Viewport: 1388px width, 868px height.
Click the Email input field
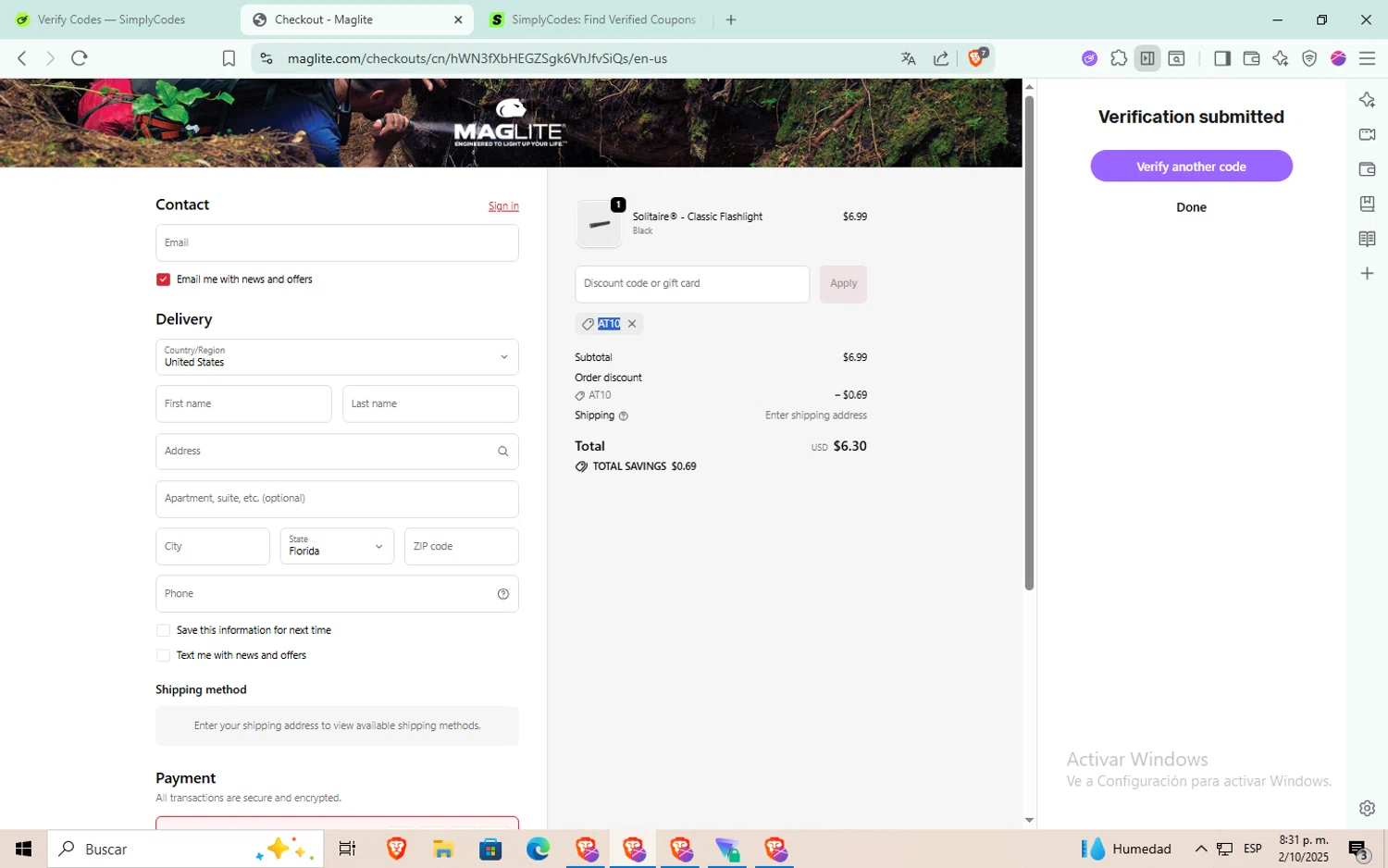point(337,243)
